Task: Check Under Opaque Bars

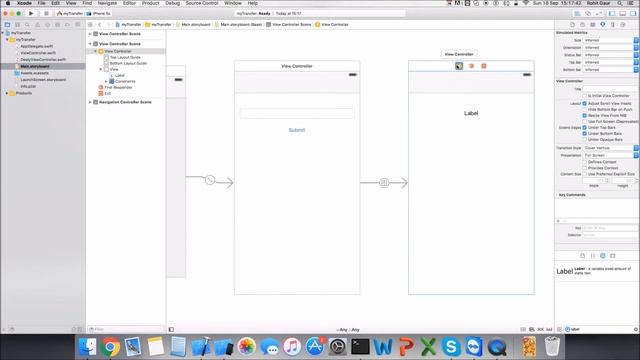Action: [x=584, y=140]
